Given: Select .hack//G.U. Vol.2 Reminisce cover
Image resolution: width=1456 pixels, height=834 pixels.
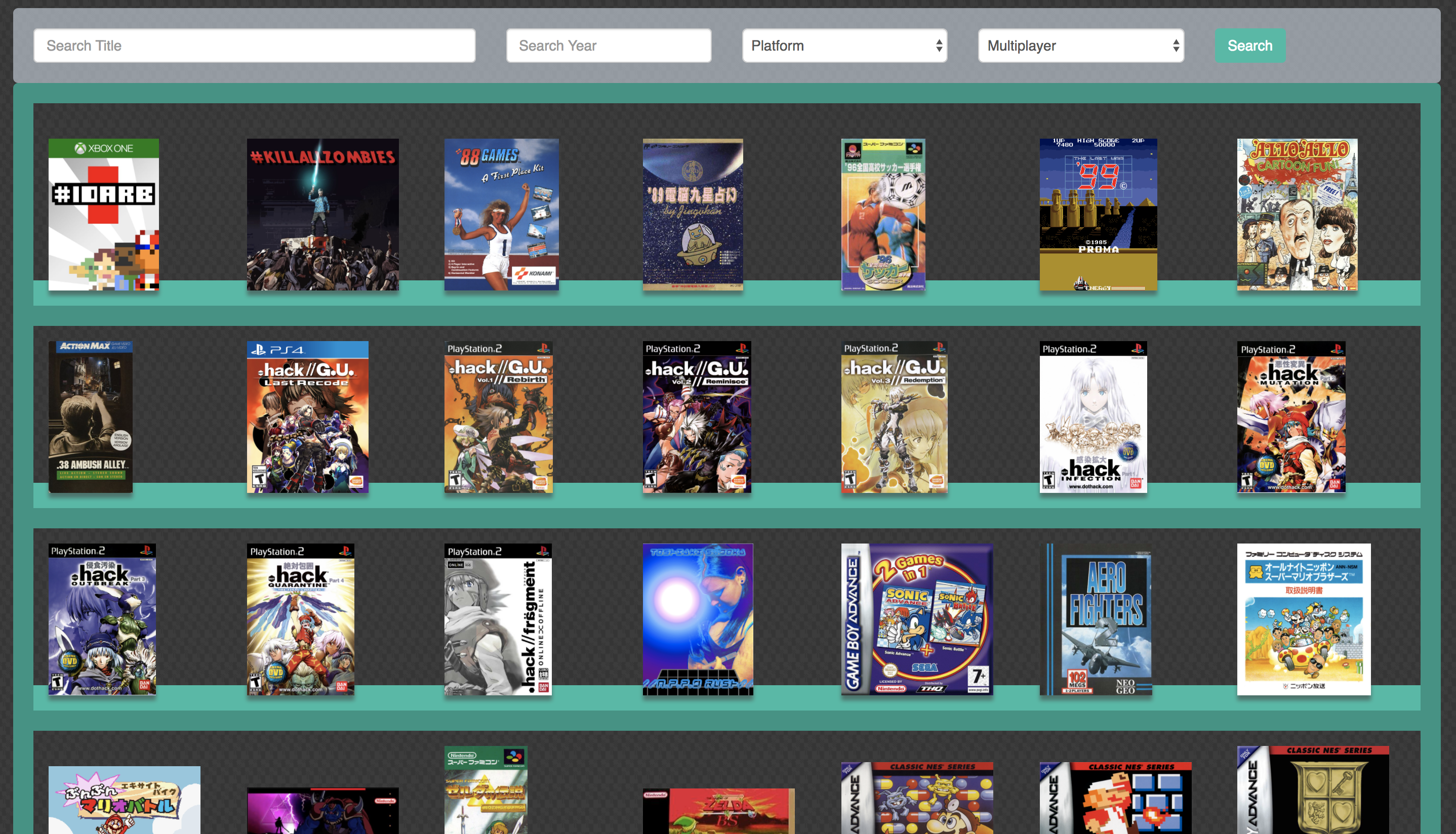Looking at the screenshot, I should tap(696, 417).
